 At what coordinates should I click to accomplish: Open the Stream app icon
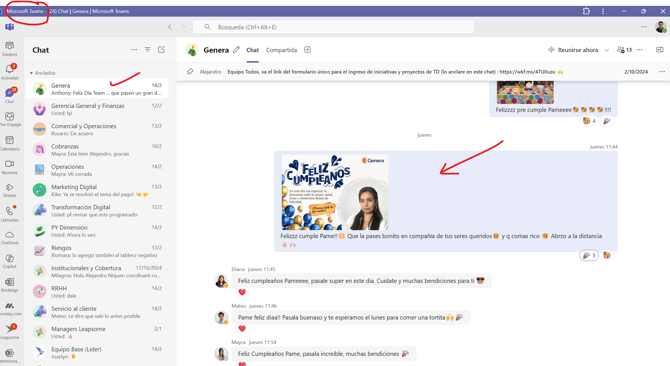pyautogui.click(x=9, y=190)
